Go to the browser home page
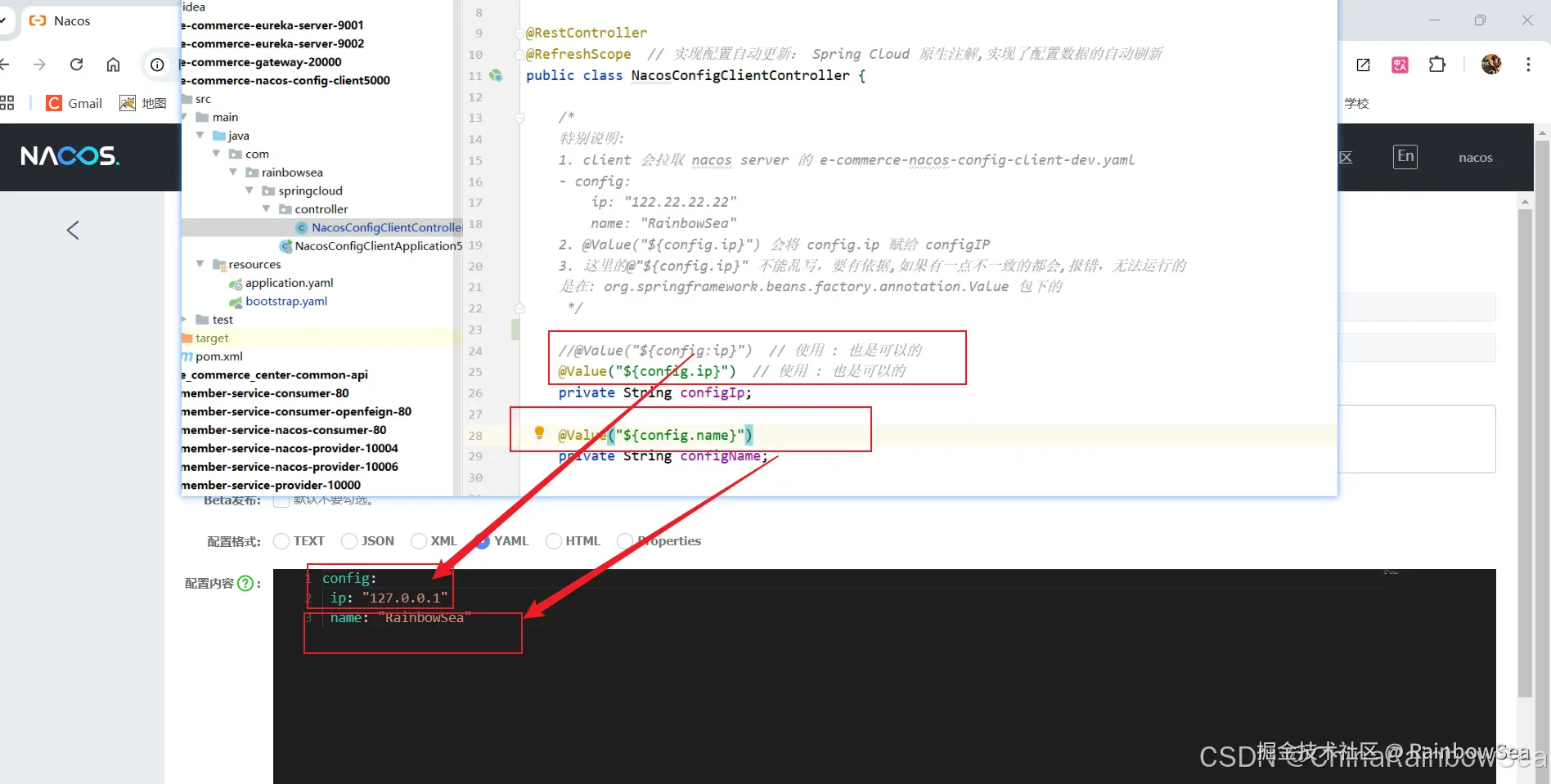 (x=114, y=65)
